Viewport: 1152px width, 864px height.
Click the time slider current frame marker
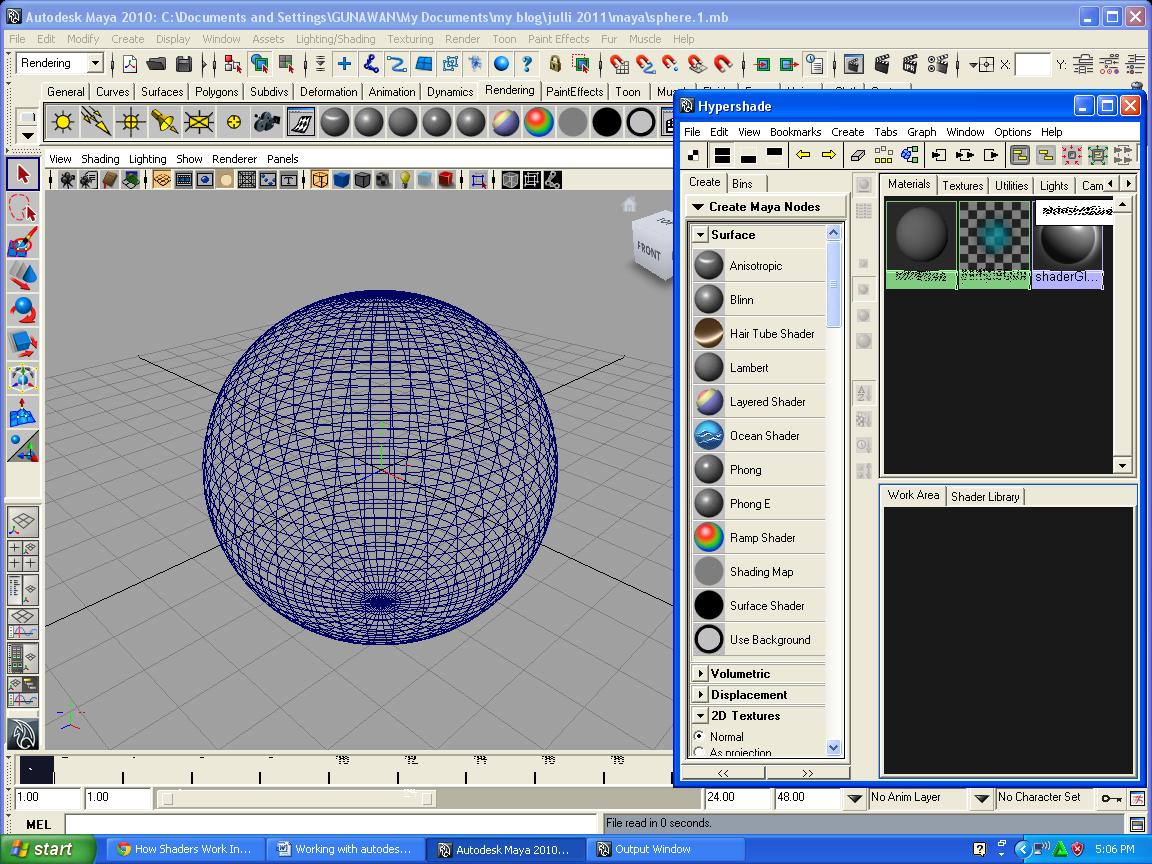coord(35,770)
